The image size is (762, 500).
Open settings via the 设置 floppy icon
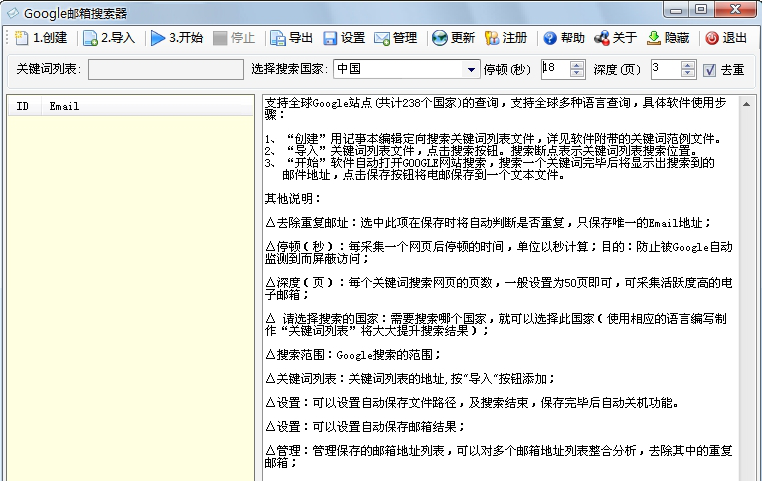pos(330,38)
